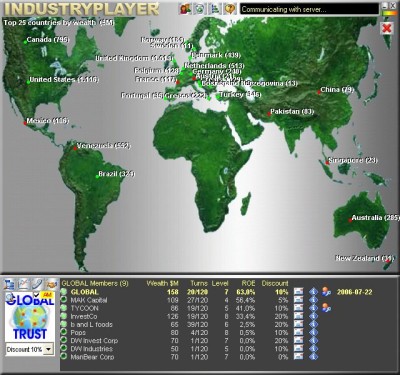
Task: Click the pen icon above the GLOBAL TRUST logo
Action: point(37,284)
